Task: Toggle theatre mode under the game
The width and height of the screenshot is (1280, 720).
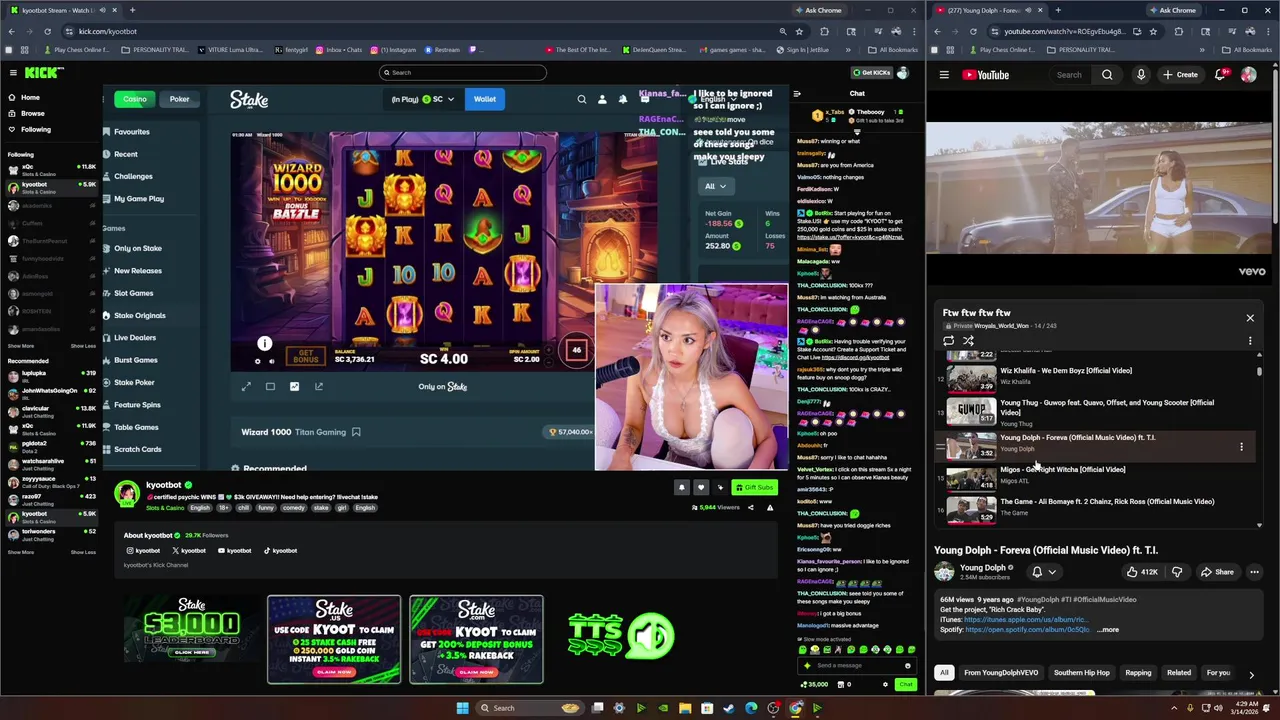Action: pos(270,387)
